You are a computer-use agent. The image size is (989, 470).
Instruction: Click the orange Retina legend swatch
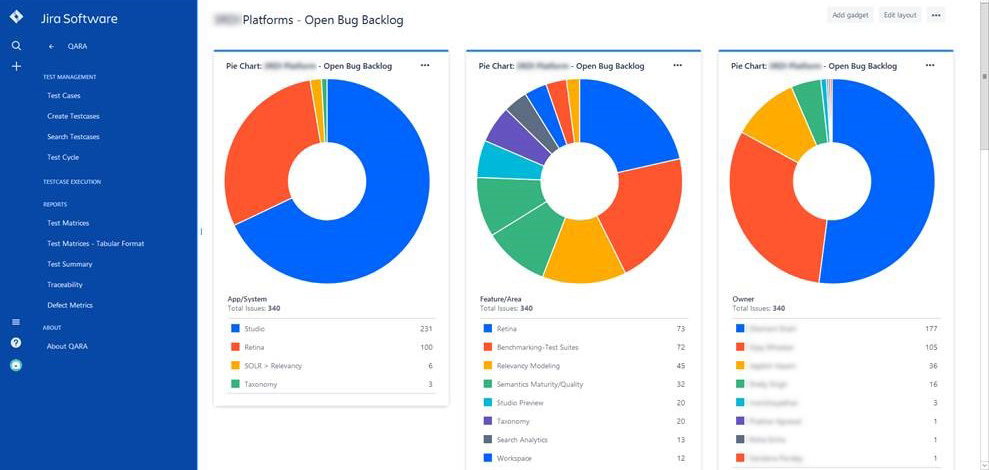(235, 347)
